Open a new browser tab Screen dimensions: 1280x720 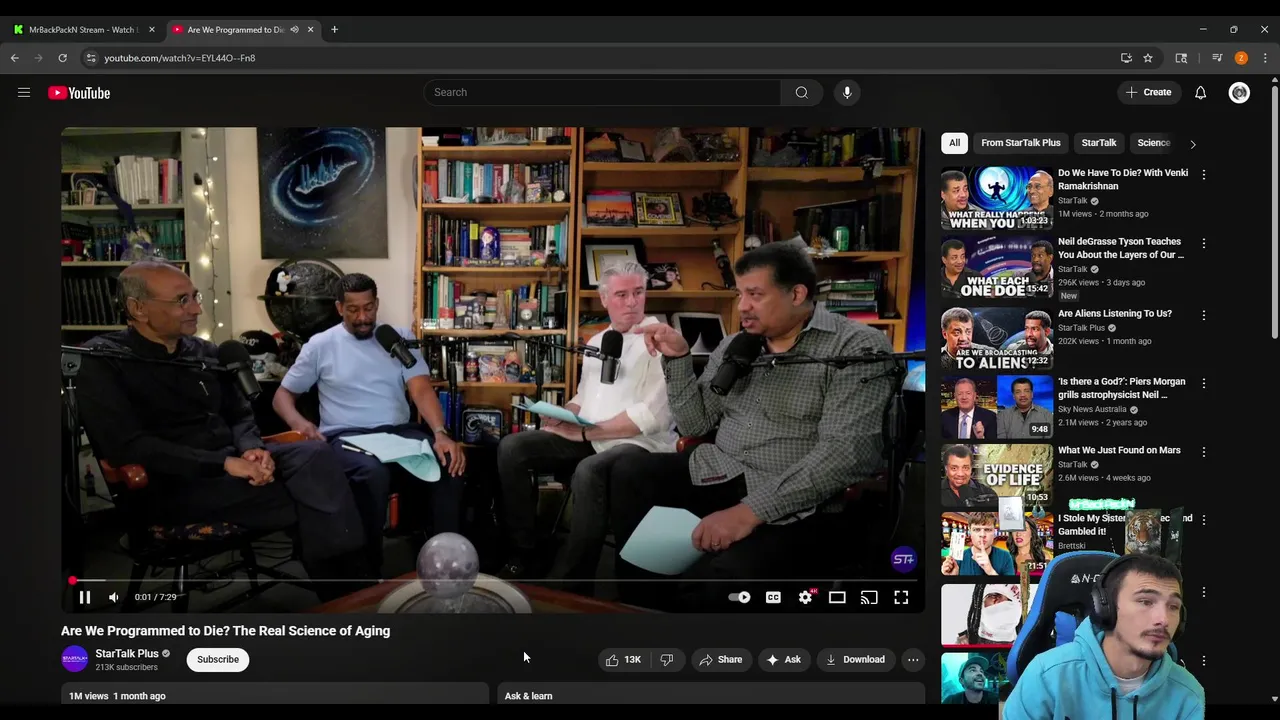point(334,29)
